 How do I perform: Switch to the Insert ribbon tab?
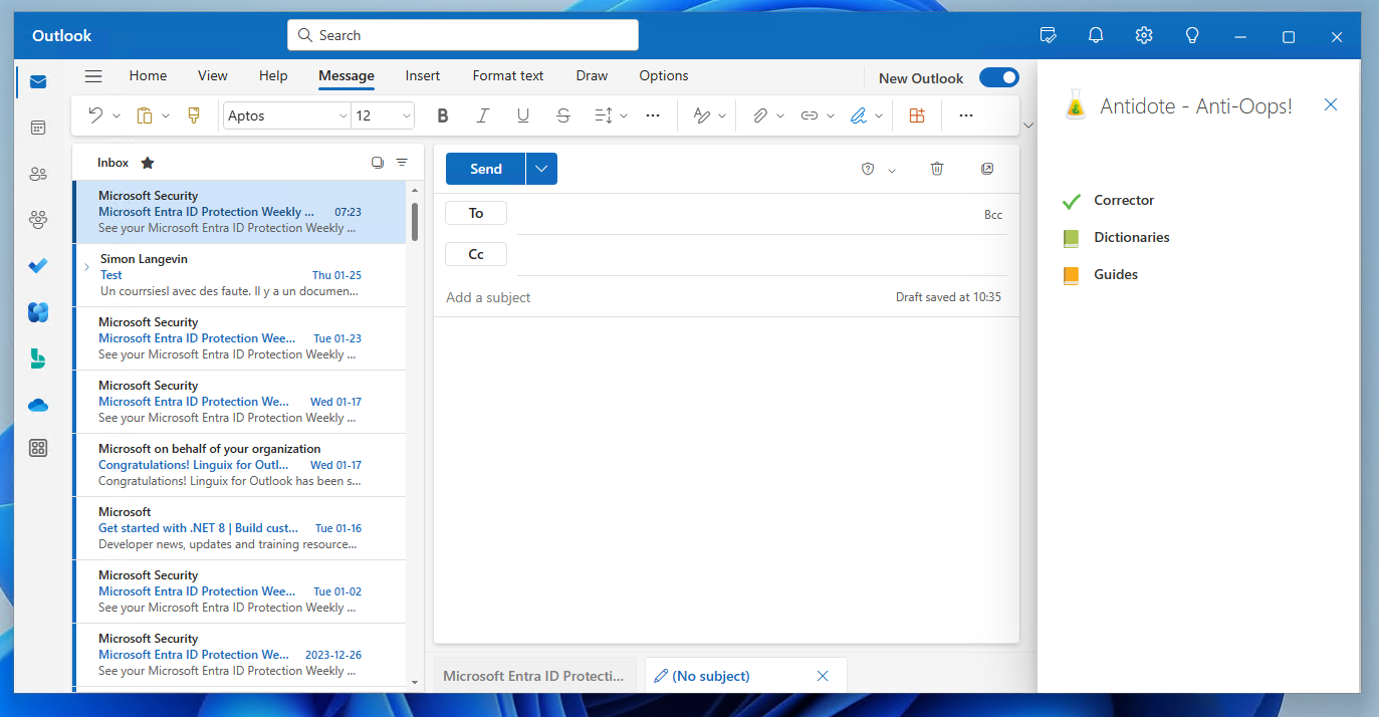coord(422,76)
